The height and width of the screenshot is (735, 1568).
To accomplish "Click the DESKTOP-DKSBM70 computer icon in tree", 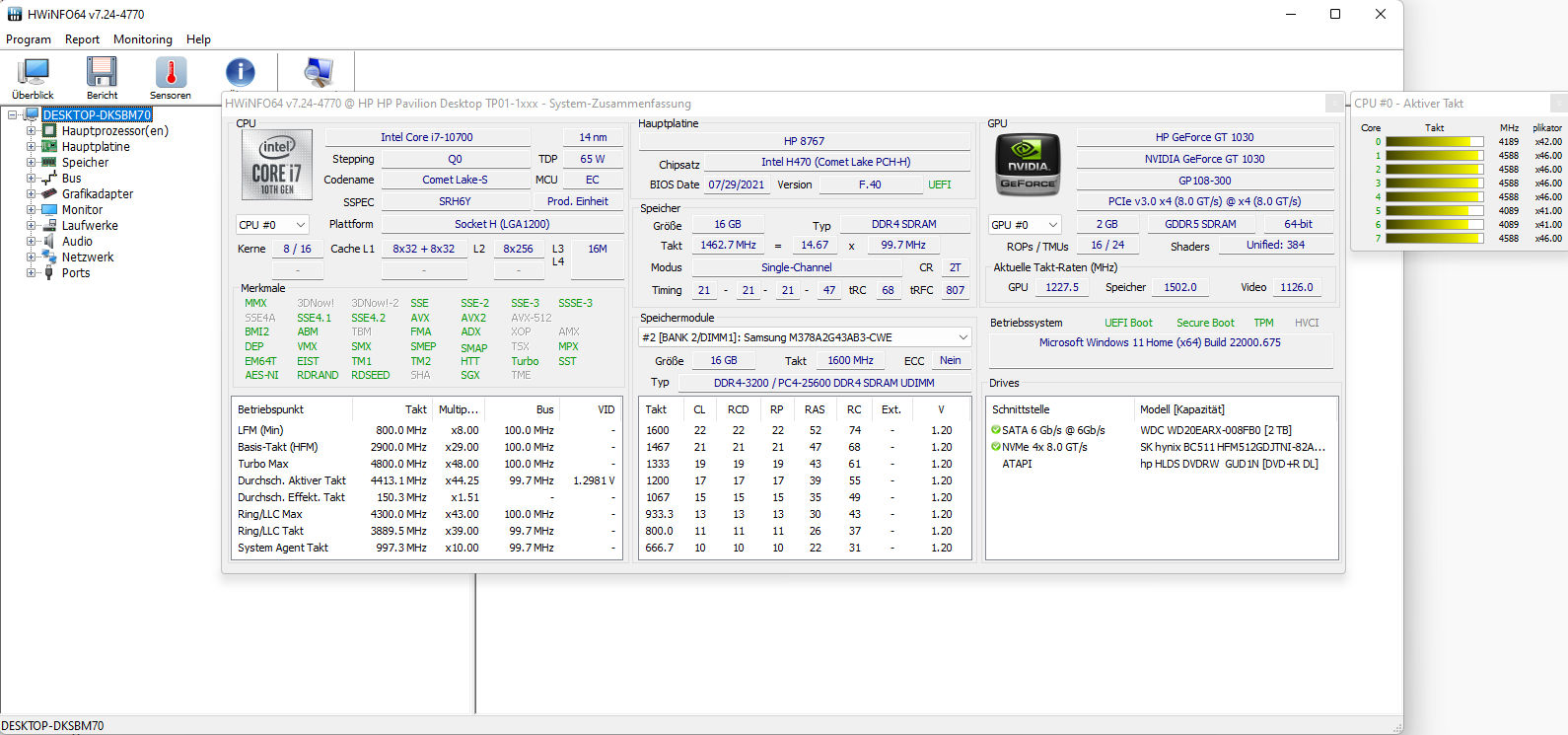I will [x=32, y=114].
